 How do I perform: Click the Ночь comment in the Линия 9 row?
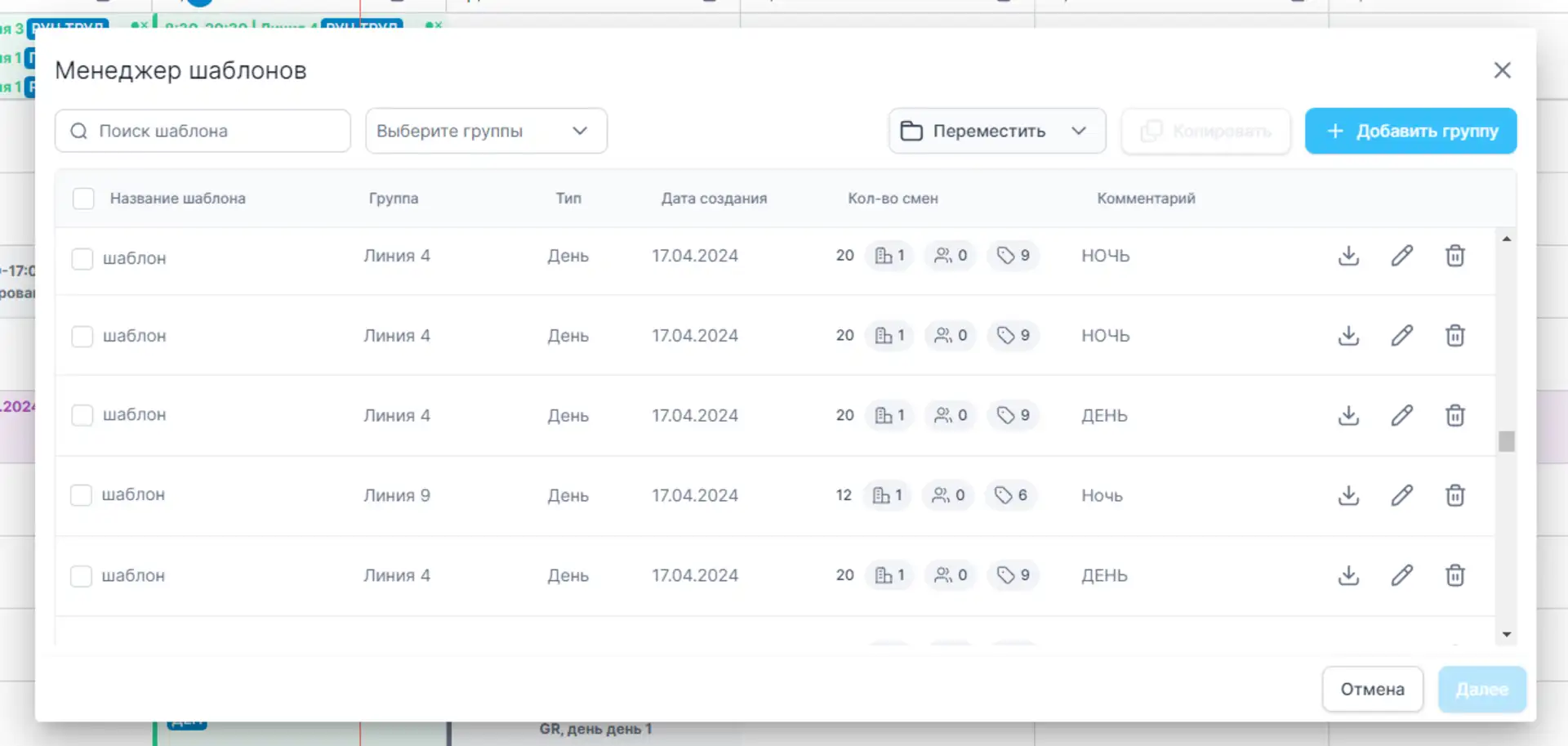[x=1102, y=495]
